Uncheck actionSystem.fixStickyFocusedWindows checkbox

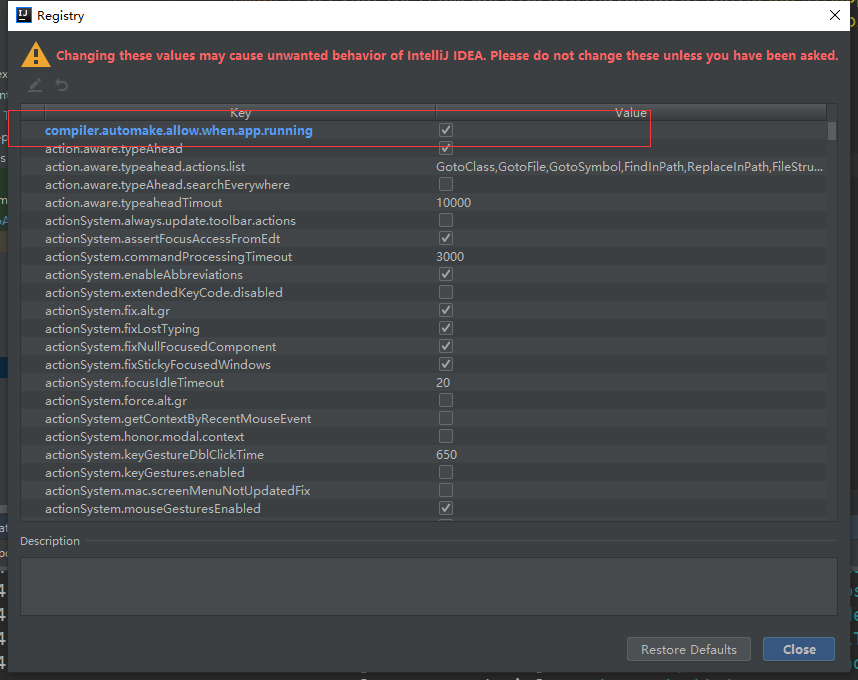click(446, 365)
